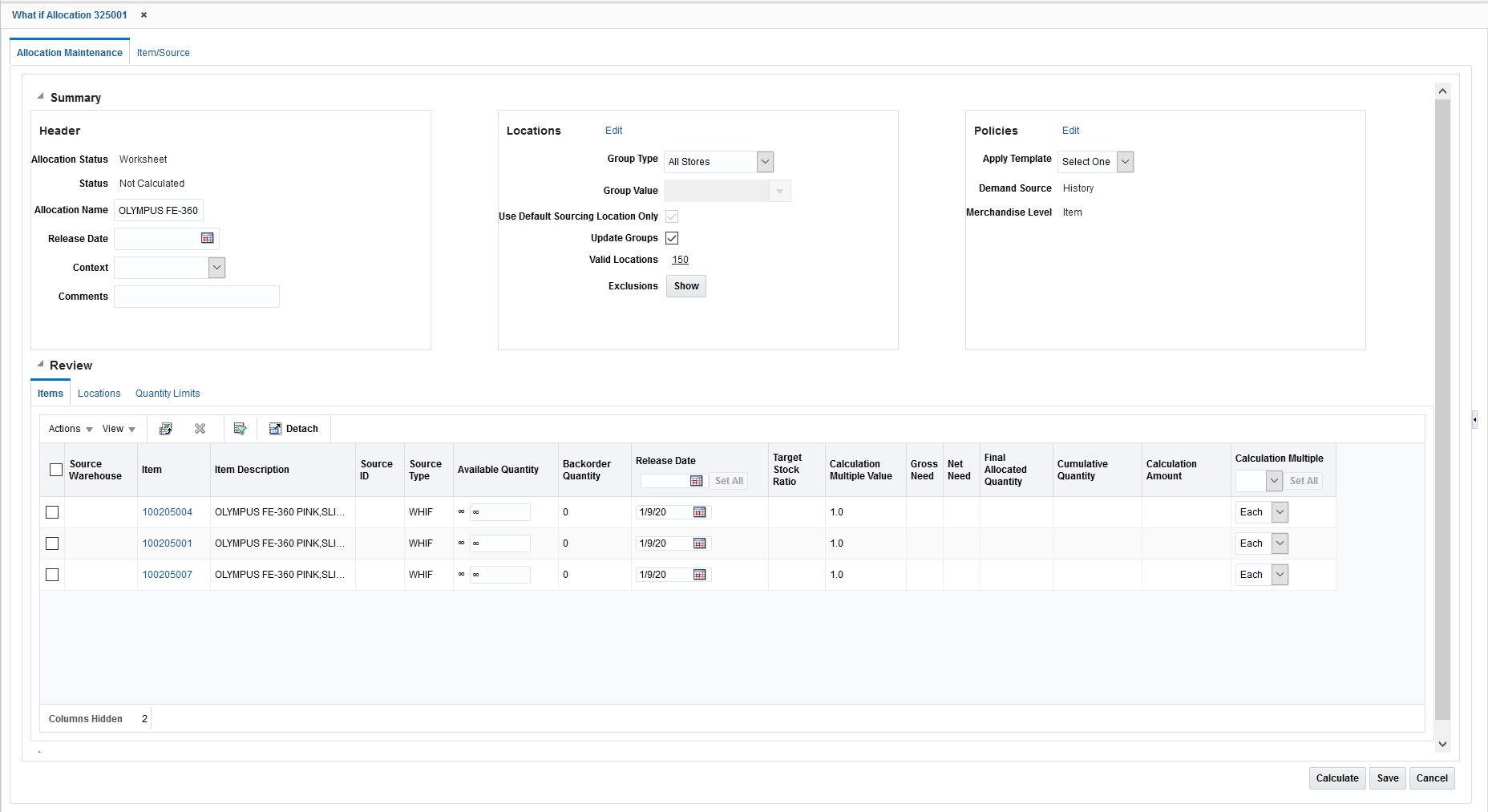Check the select-all checkbox in table header
1488x812 pixels.
(x=55, y=470)
